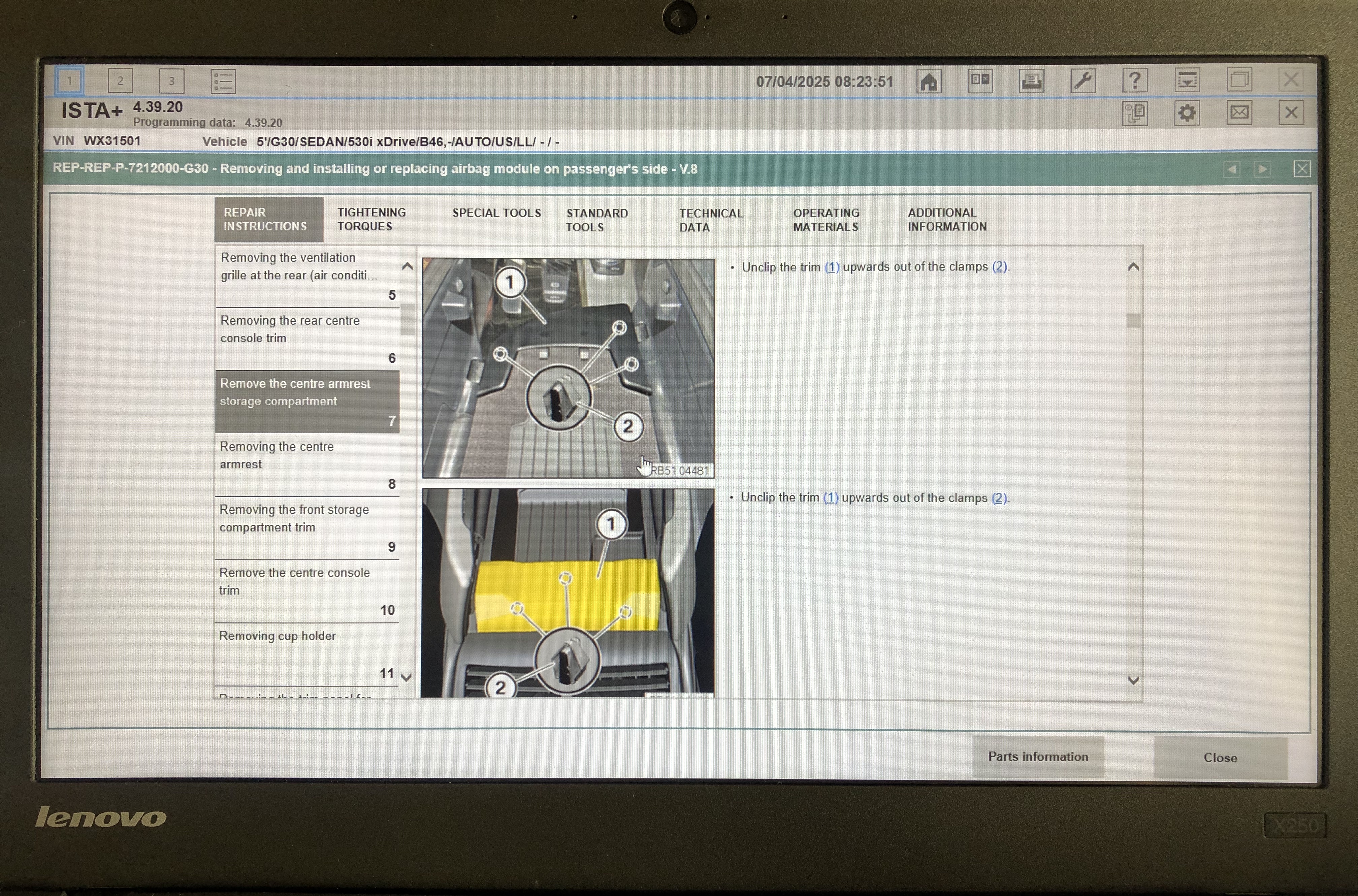
Task: Open the document copy icon
Action: (1135, 114)
